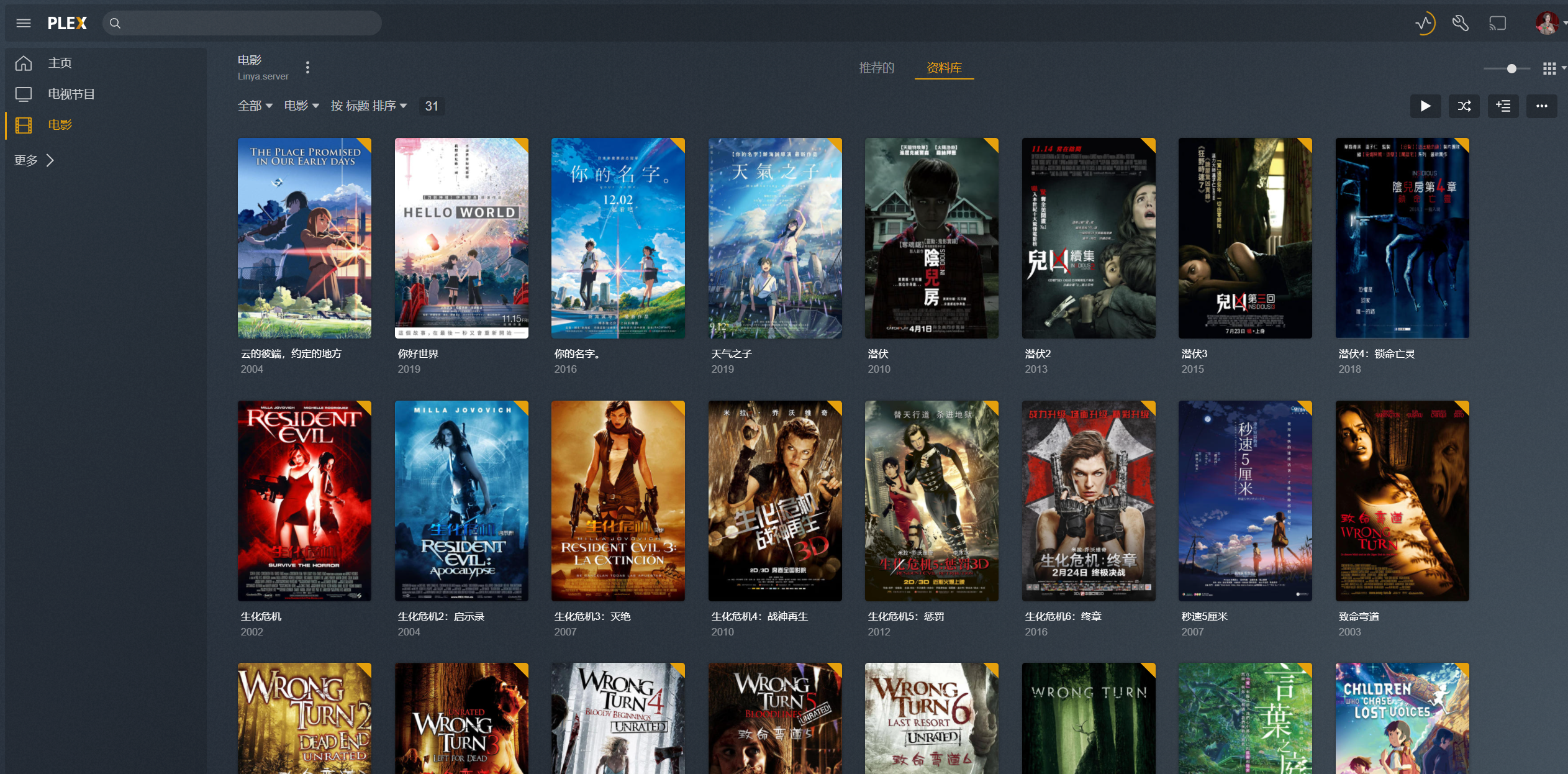
Task: Open 生化危机5：惩罚 title link
Action: (906, 616)
